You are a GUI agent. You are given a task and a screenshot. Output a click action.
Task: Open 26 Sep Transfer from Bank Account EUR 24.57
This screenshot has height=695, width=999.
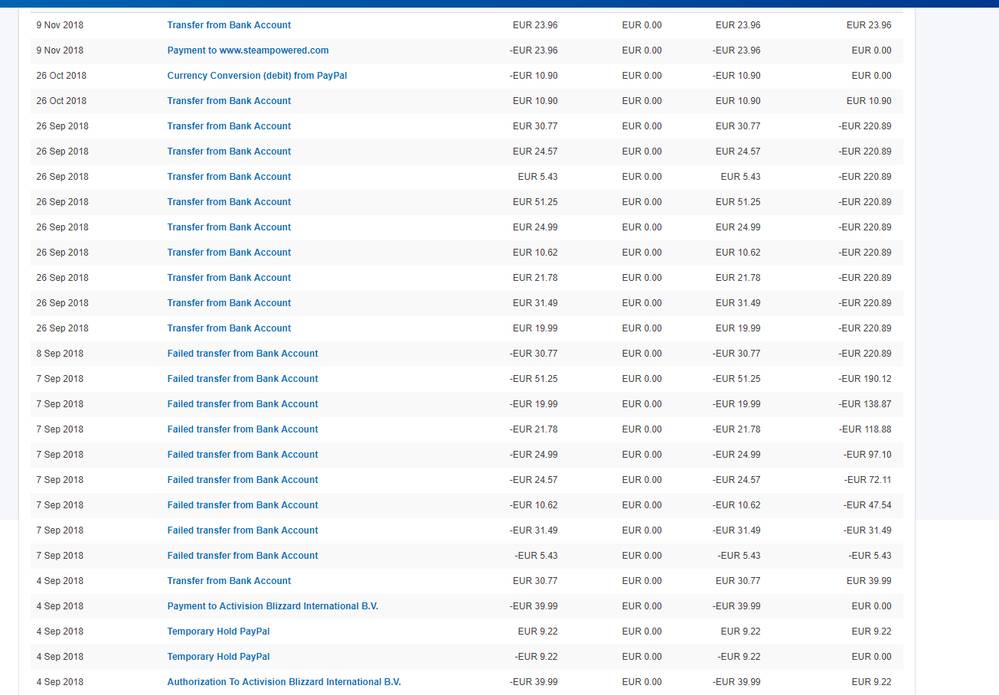click(229, 151)
